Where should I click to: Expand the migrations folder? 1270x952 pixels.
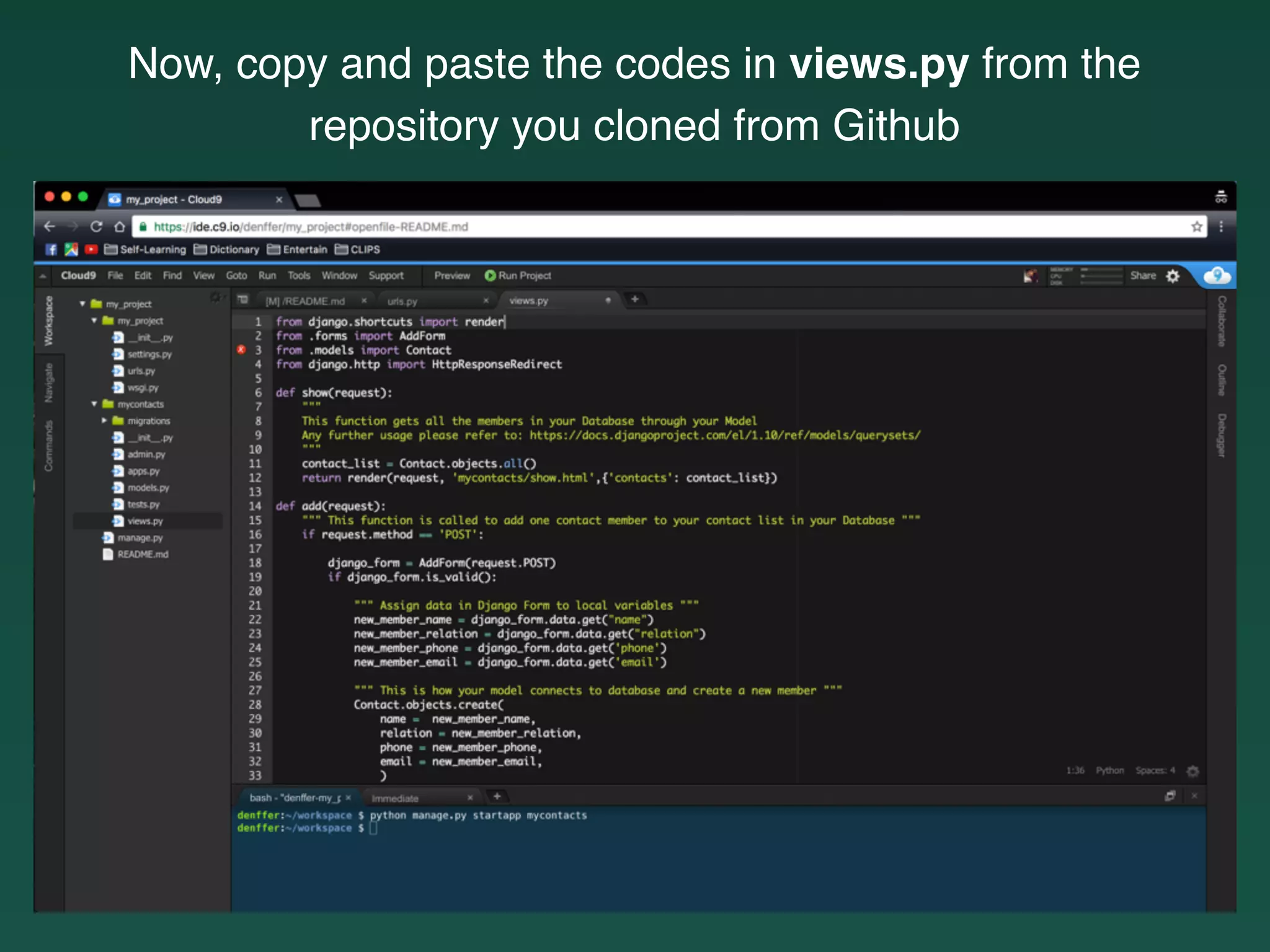coord(104,421)
